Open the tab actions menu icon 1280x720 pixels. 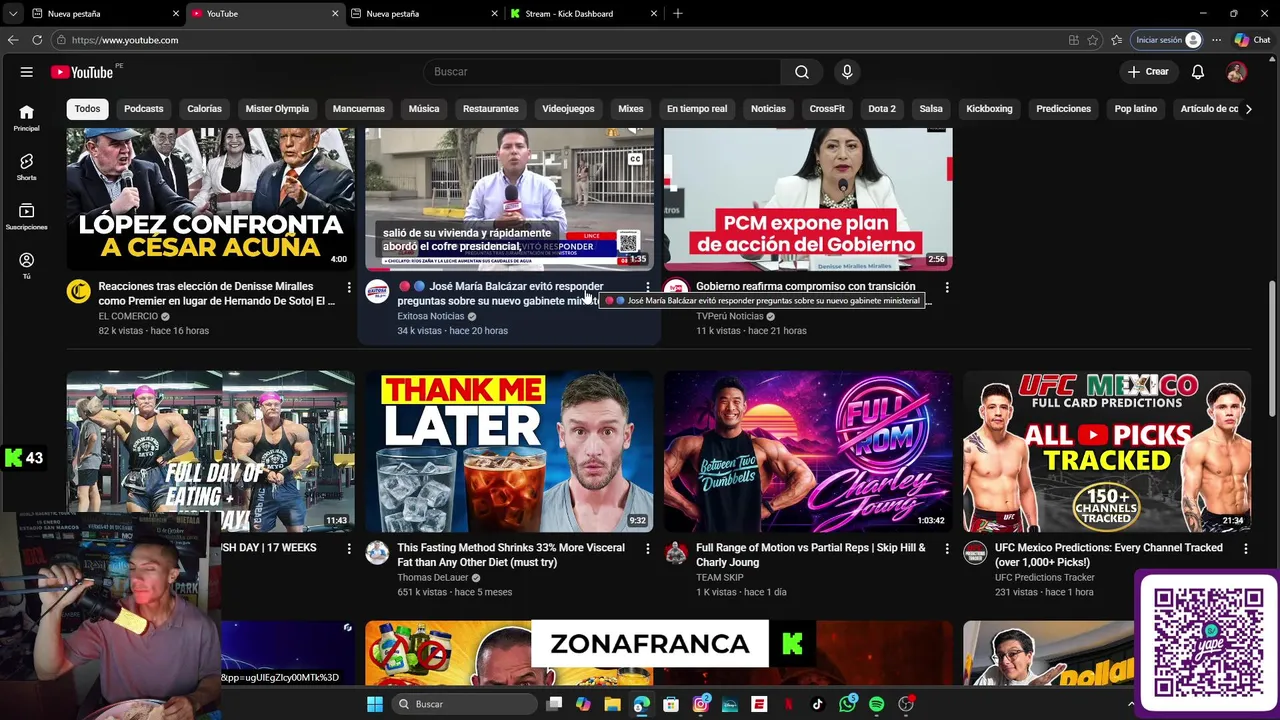[x=11, y=13]
